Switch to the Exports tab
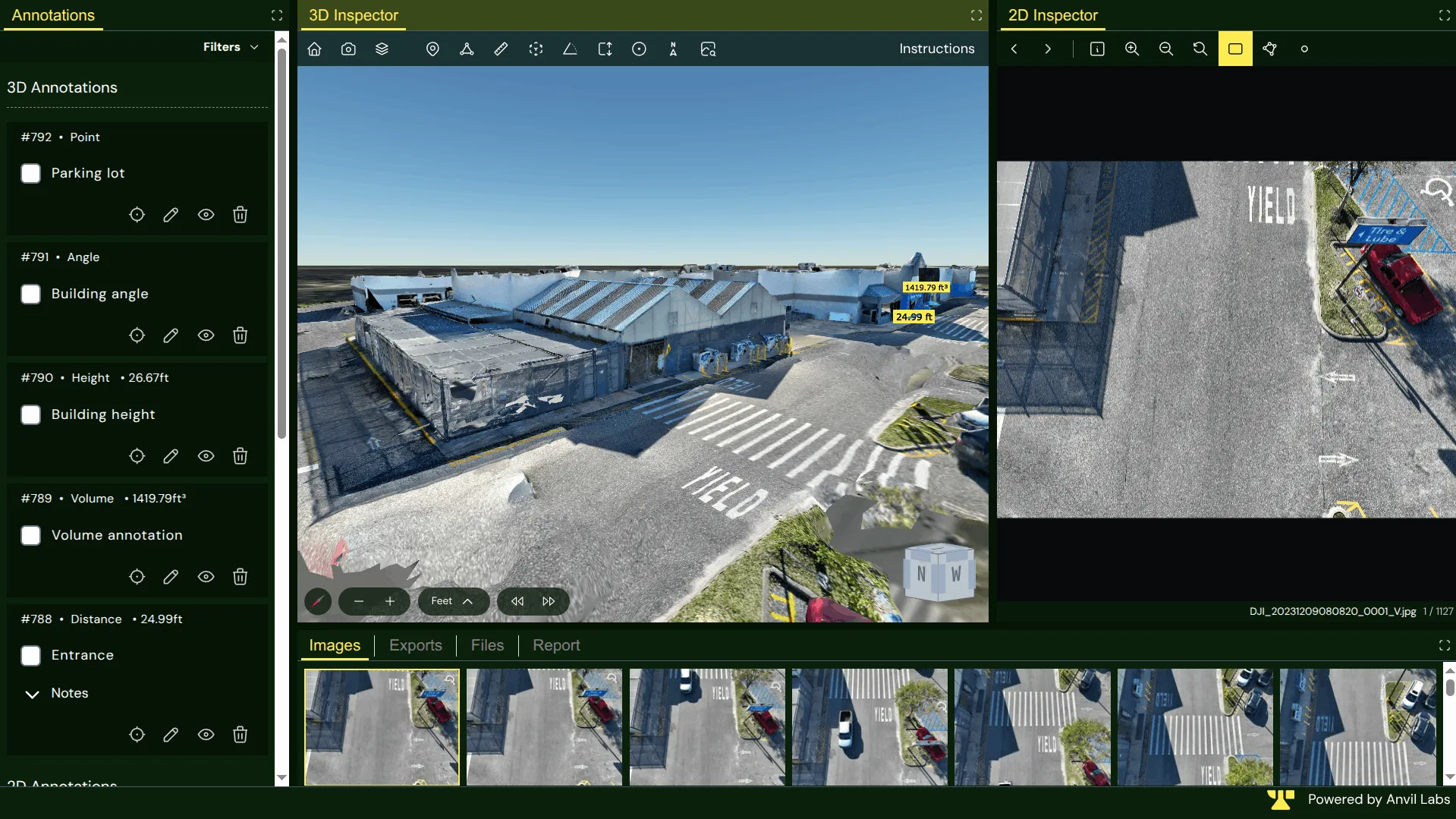The height and width of the screenshot is (819, 1456). (416, 645)
